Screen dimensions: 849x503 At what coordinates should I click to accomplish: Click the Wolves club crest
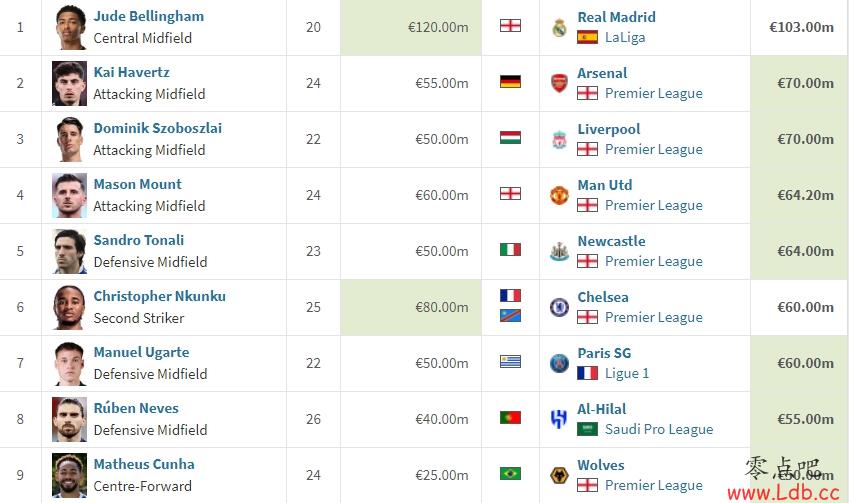click(x=559, y=475)
